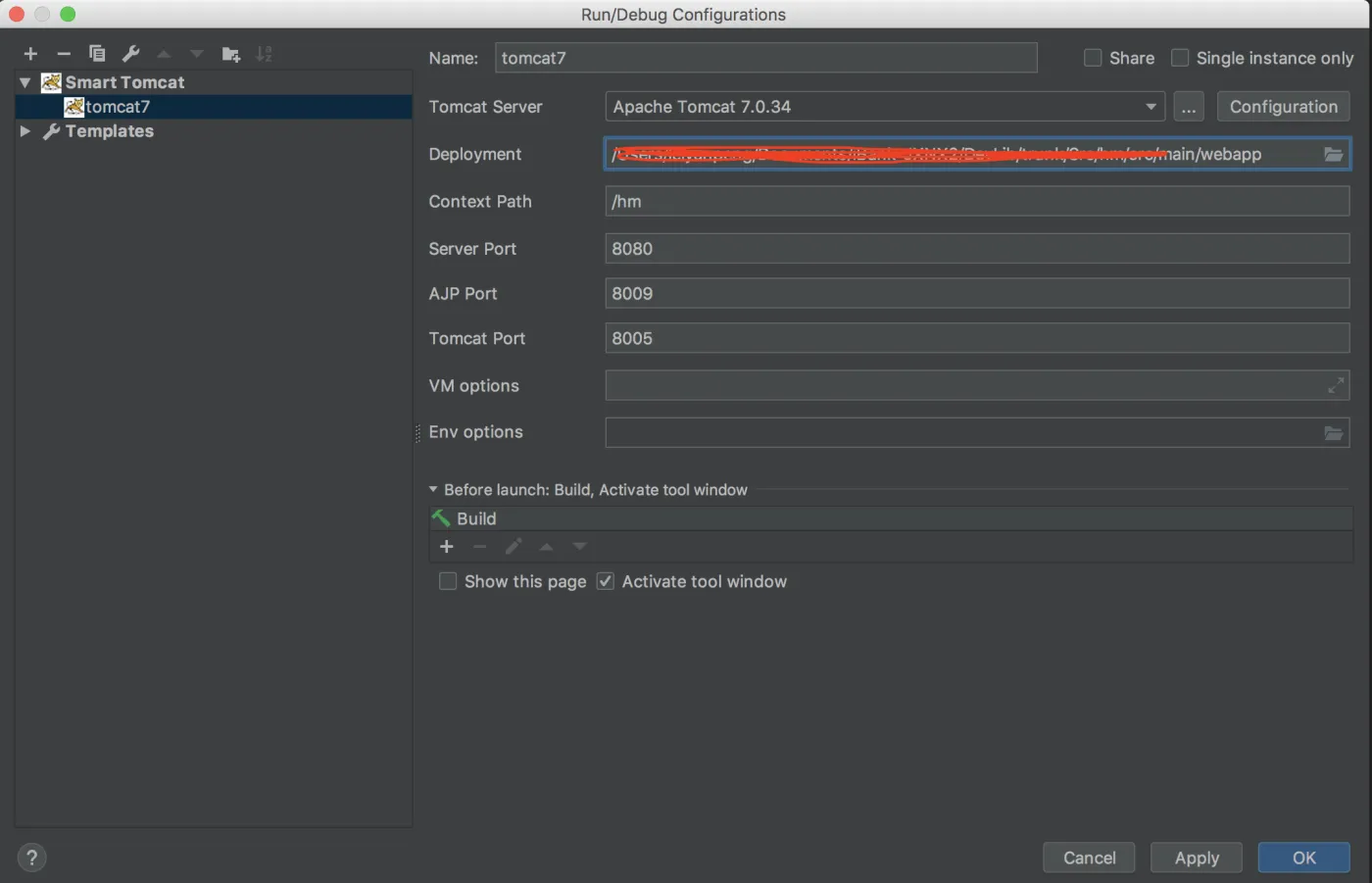1372x883 pixels.
Task: Collapse the Smart Tomcat tree node
Action: tap(25, 82)
